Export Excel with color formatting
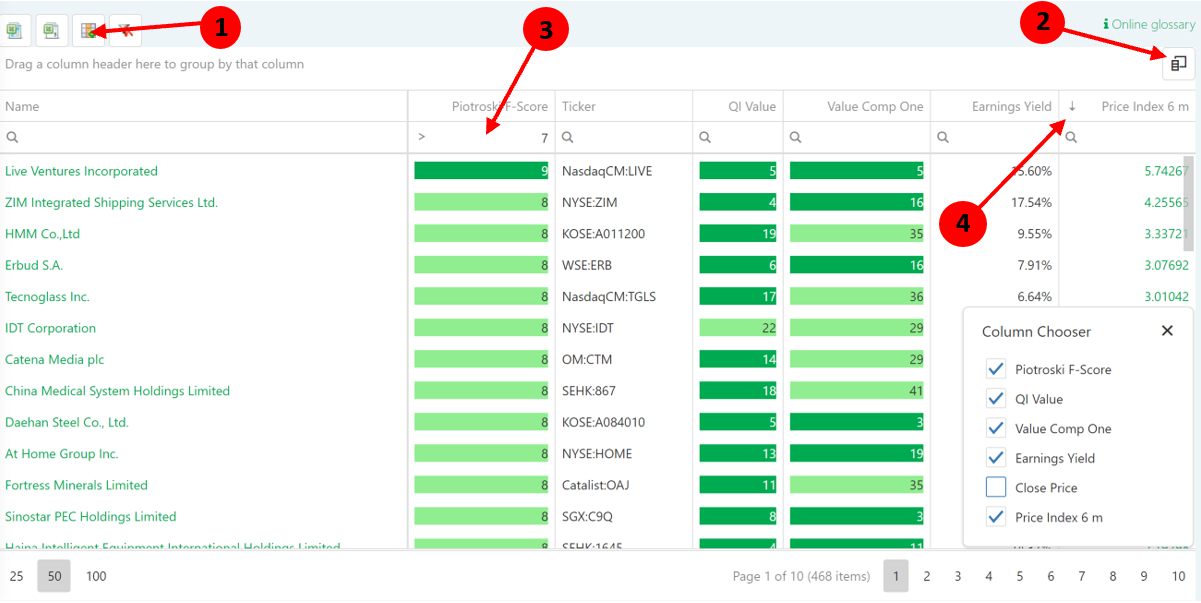Screen dimensions: 1201x603 88,29
